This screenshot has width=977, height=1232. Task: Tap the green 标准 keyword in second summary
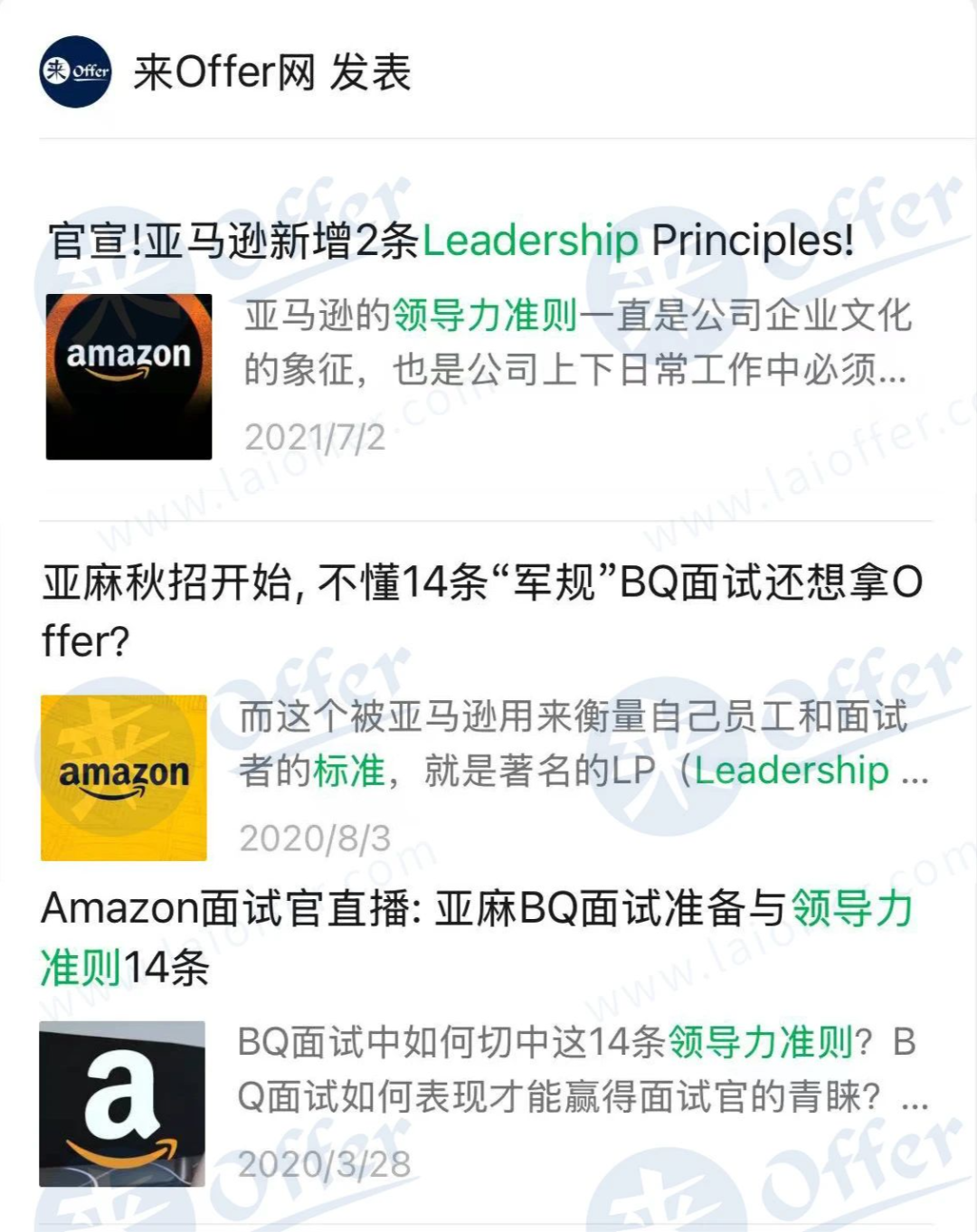(x=349, y=771)
